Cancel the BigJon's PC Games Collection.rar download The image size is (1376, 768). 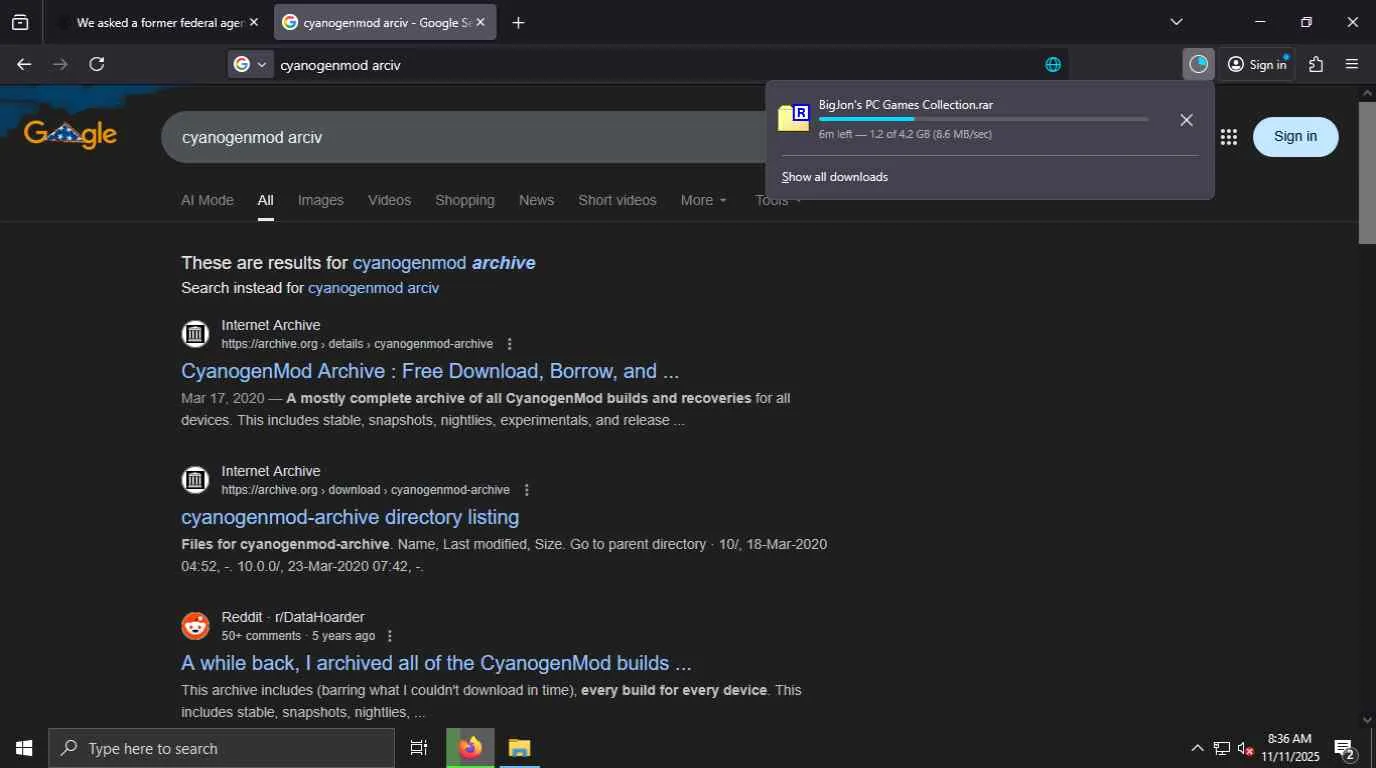tap(1186, 120)
